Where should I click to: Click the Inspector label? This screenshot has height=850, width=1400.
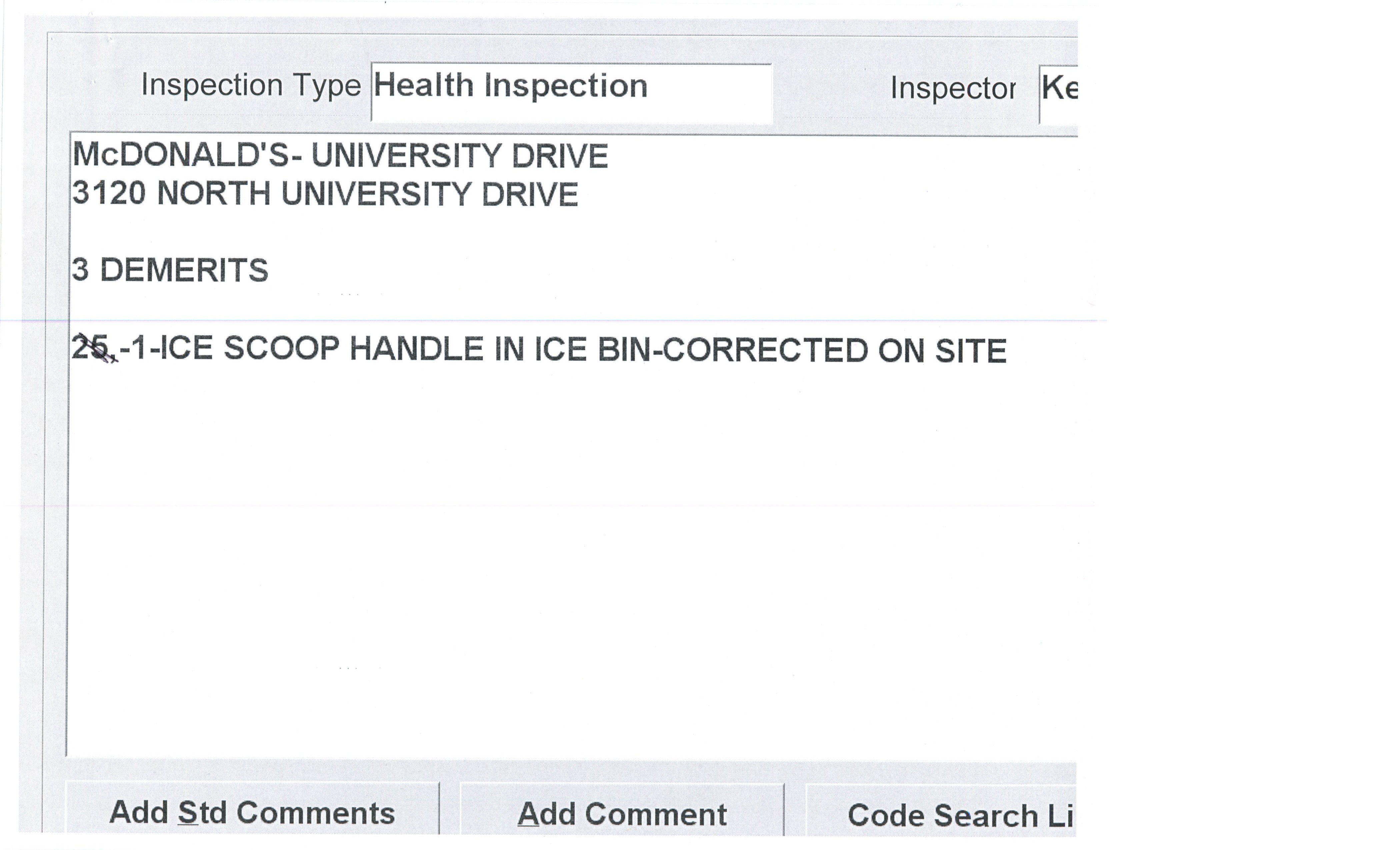[953, 89]
